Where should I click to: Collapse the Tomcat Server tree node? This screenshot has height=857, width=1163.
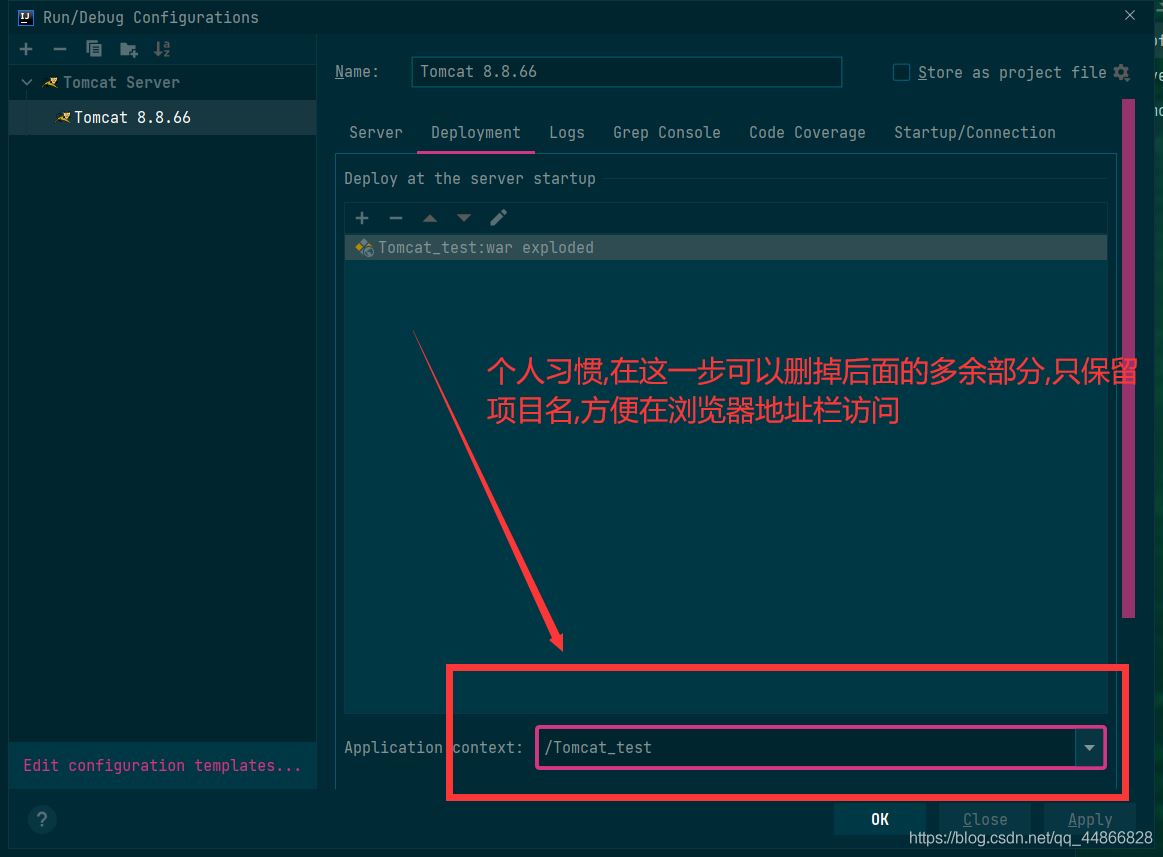27,82
